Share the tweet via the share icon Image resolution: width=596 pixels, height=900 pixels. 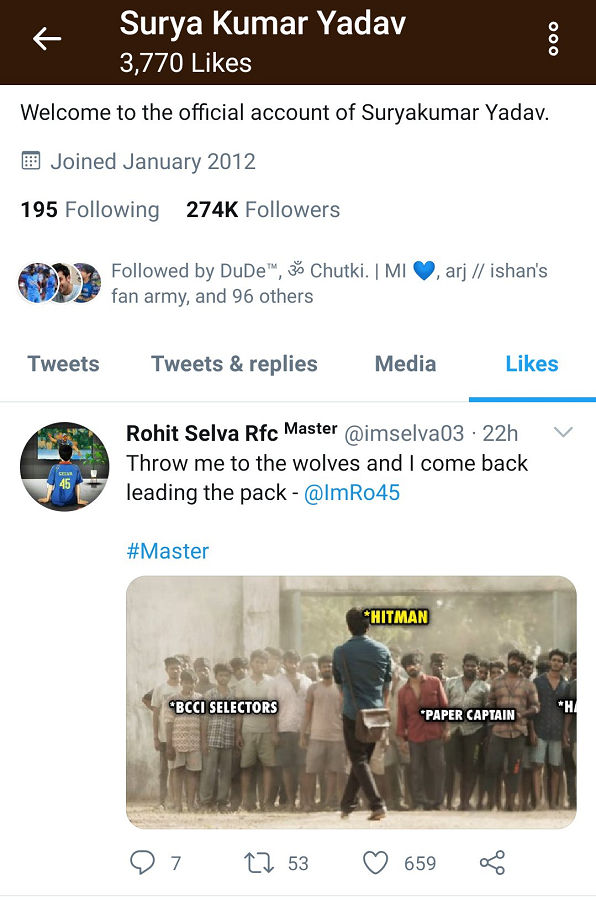(489, 862)
